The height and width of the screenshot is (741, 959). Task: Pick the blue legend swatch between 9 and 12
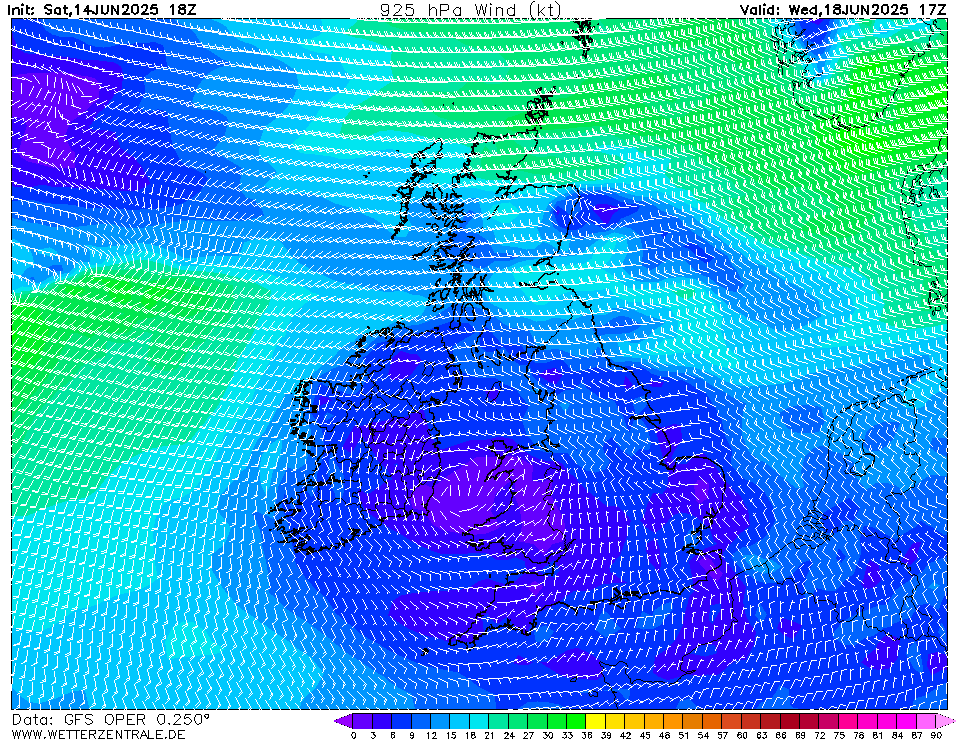coord(421,721)
